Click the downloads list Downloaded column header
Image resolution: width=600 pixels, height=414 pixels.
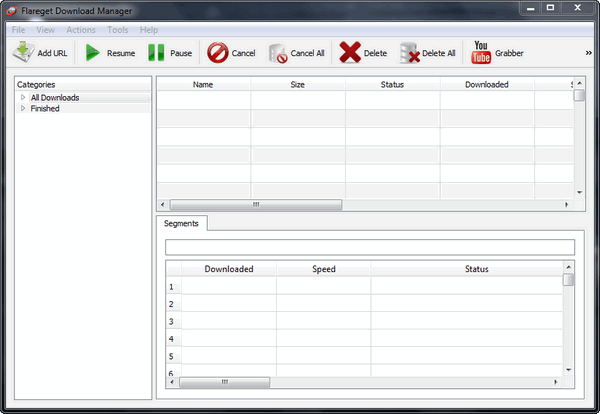[487, 85]
